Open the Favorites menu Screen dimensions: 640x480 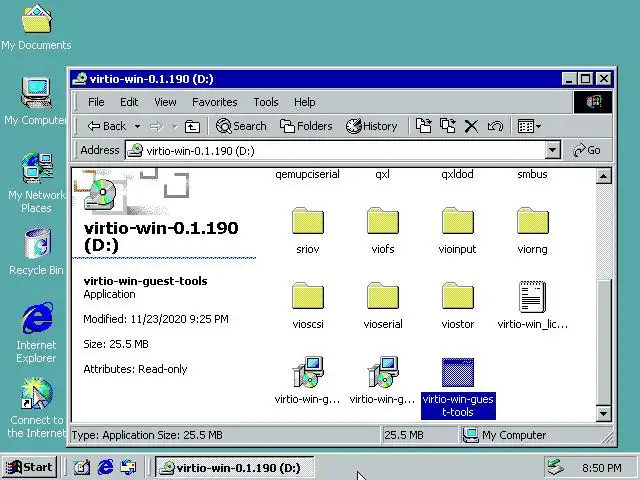215,102
